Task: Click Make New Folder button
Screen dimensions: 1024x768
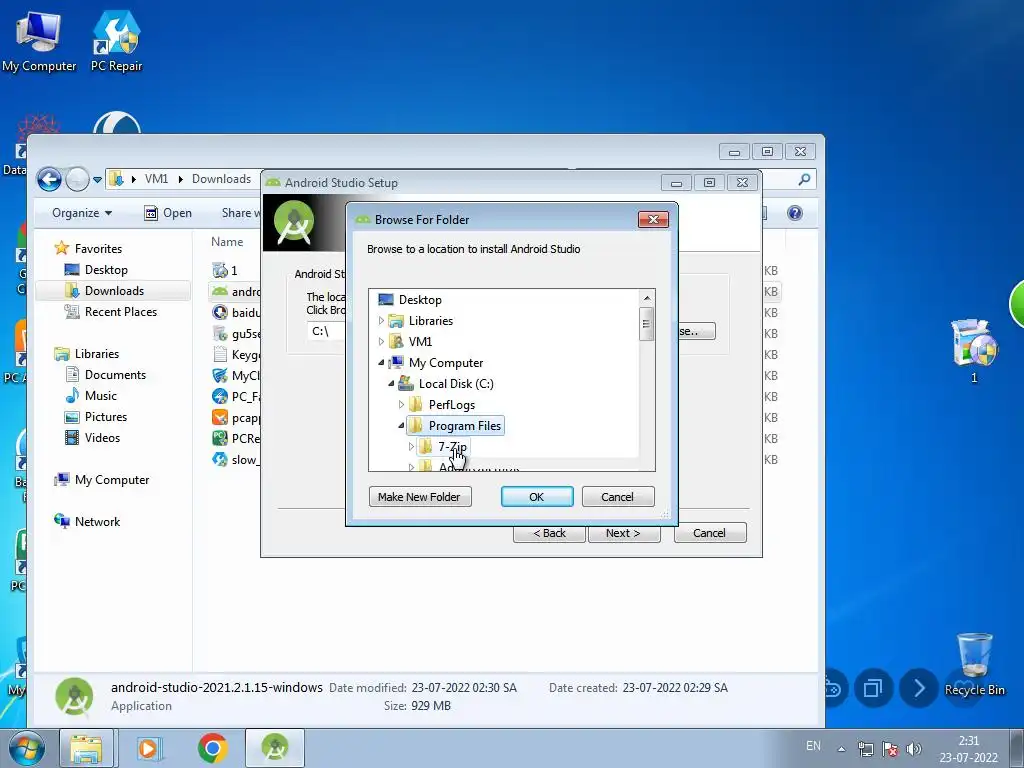Action: coord(420,497)
